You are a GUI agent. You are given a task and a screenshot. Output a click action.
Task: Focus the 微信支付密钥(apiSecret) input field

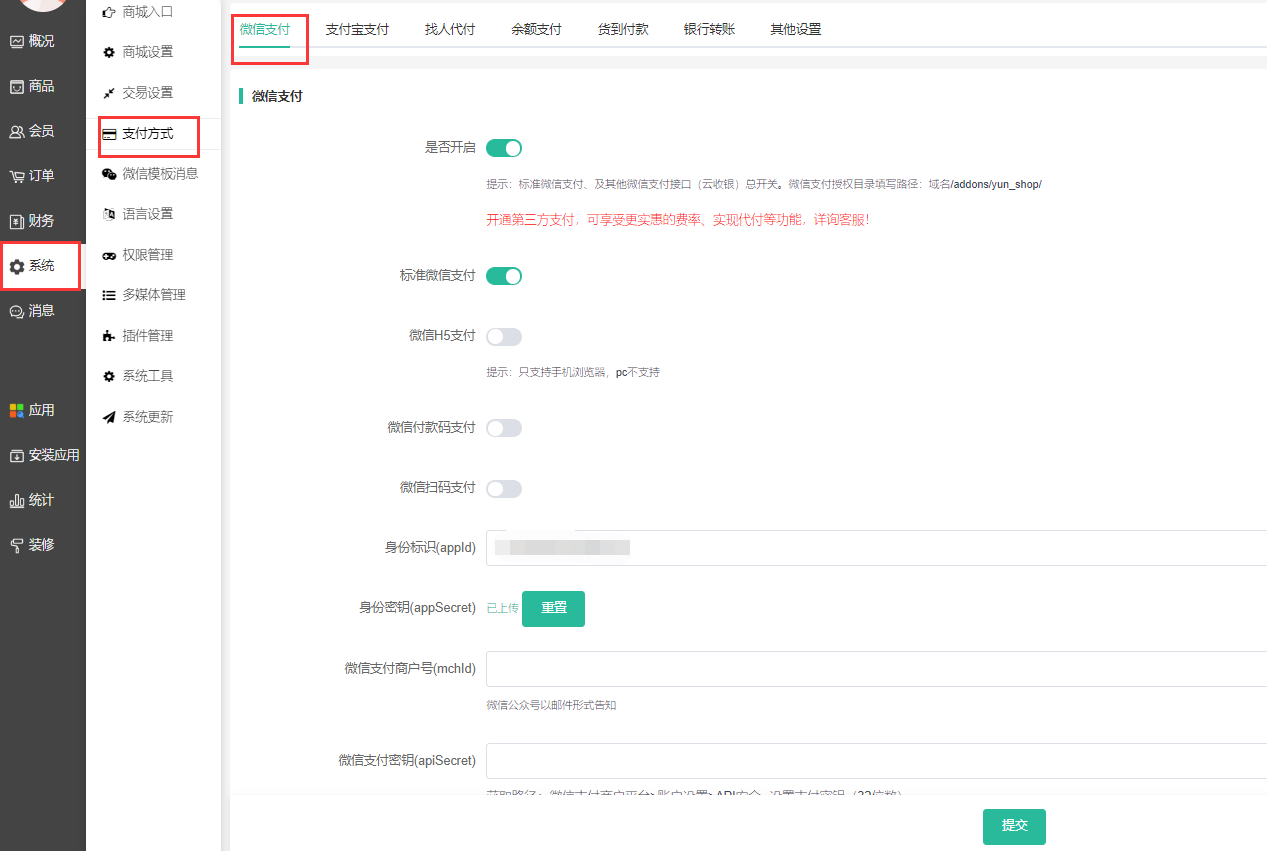[876, 761]
